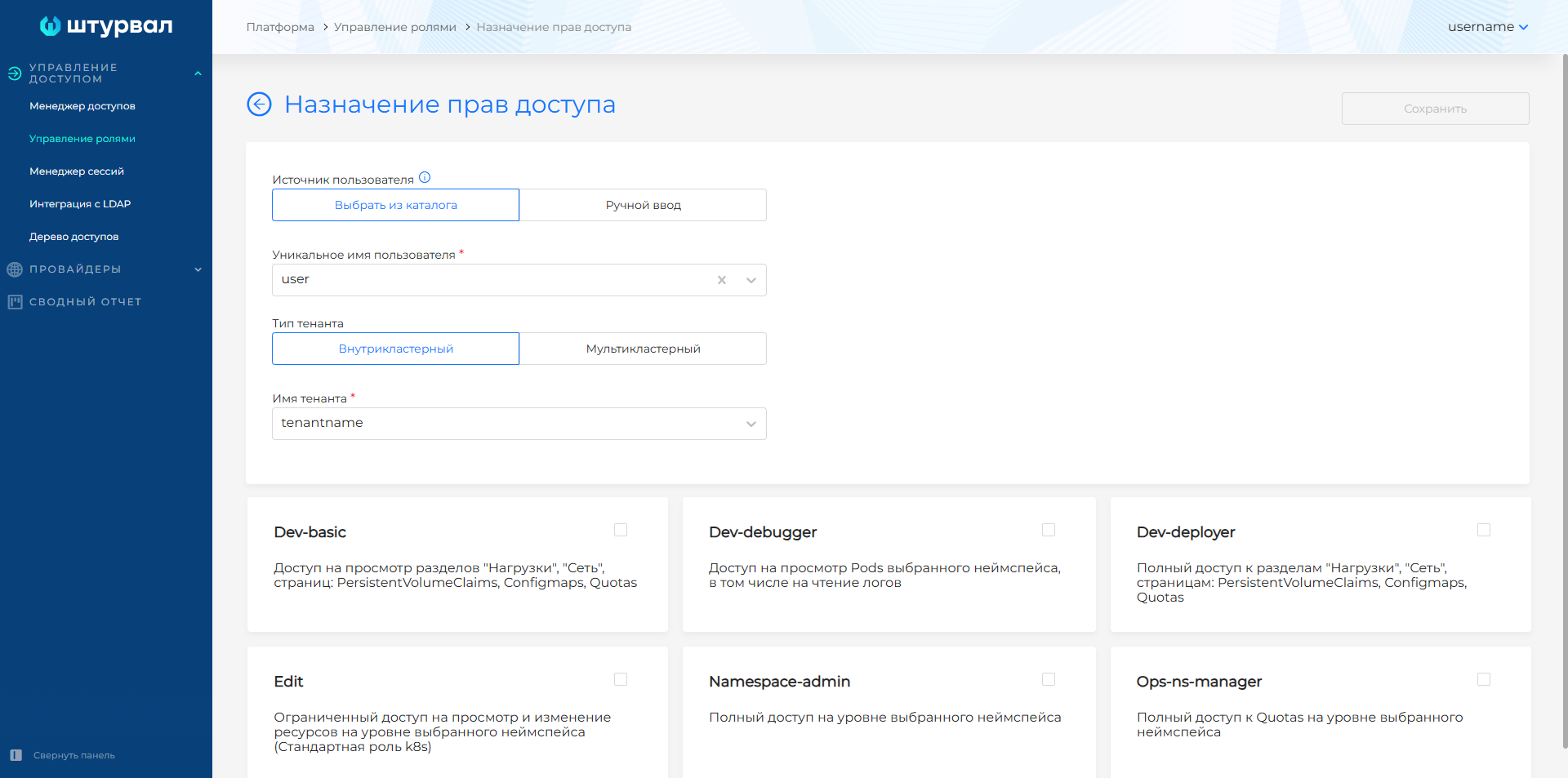Viewport: 1568px width, 778px height.
Task: Click the Штурвал logo in the sidebar
Action: [105, 26]
